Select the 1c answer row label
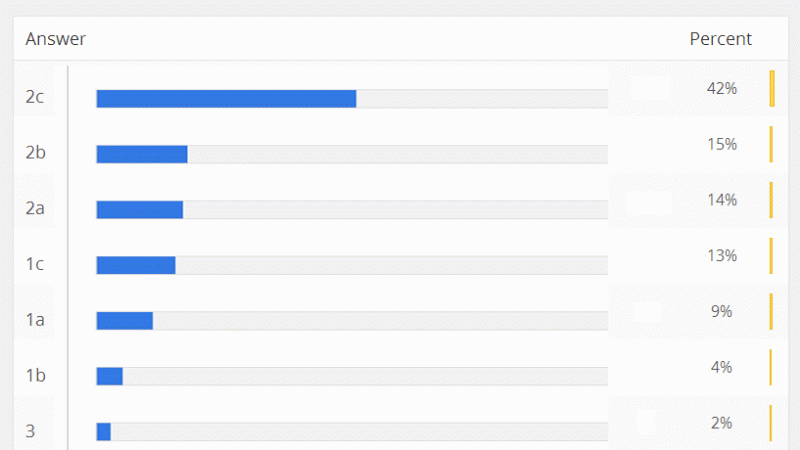This screenshot has height=450, width=800. [x=35, y=265]
